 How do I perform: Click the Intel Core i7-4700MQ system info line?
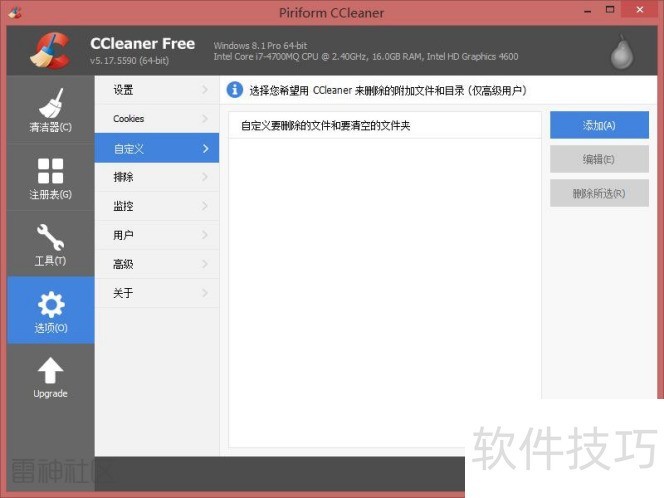[366, 57]
